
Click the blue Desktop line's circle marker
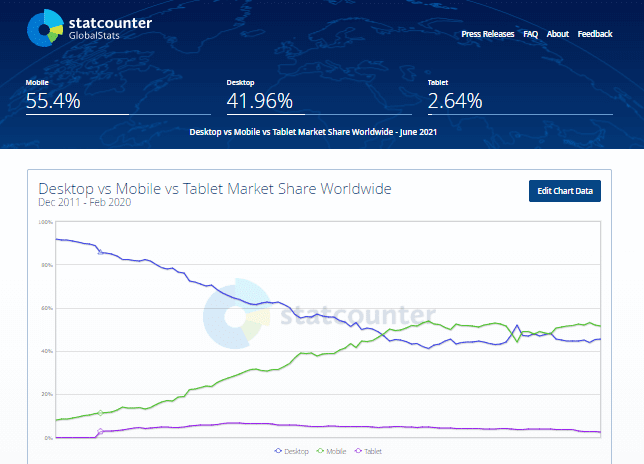[100, 252]
